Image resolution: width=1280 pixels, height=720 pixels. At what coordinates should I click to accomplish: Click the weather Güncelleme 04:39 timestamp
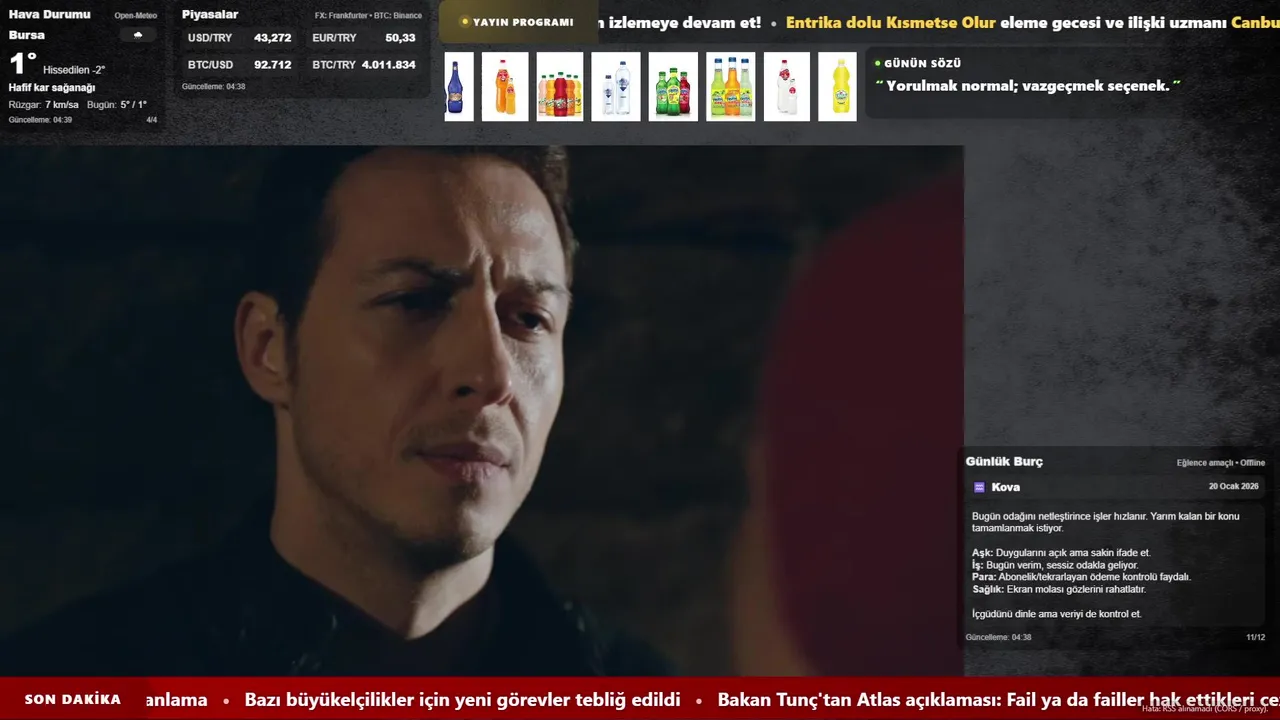[x=40, y=120]
